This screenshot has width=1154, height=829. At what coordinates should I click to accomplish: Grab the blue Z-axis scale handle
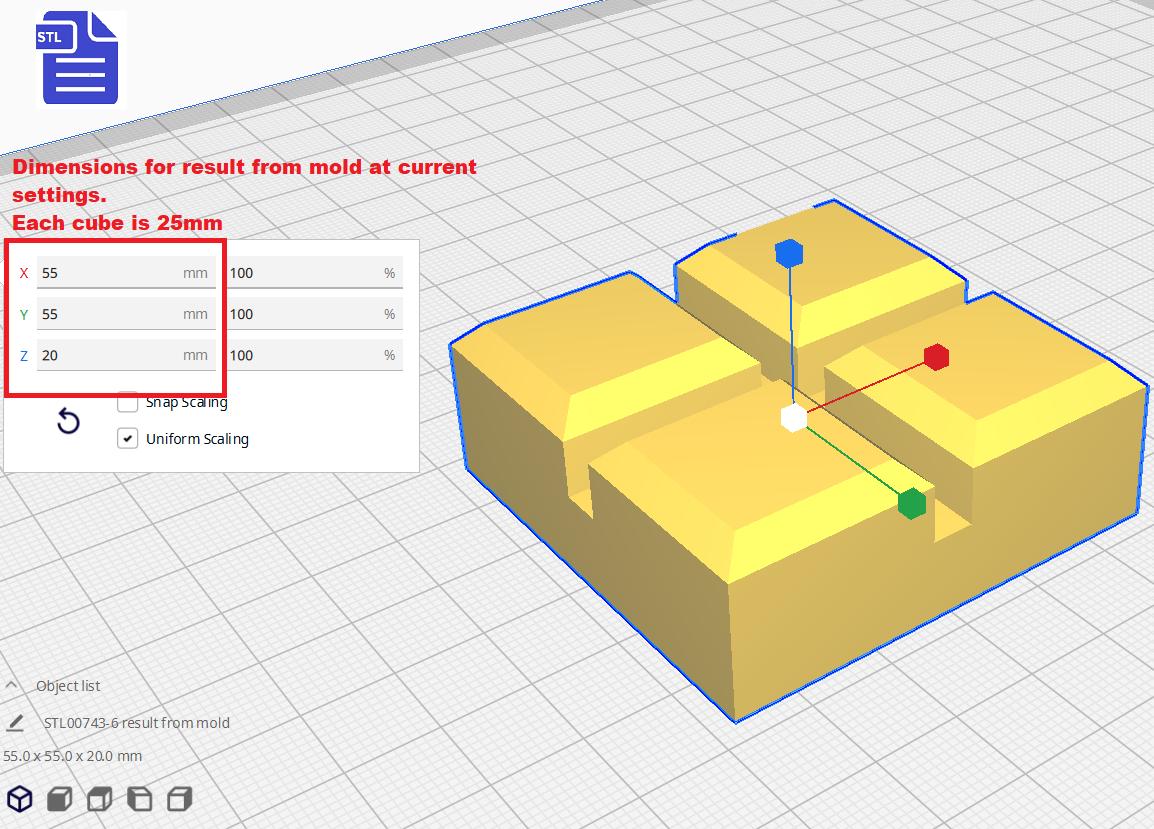pos(789,253)
